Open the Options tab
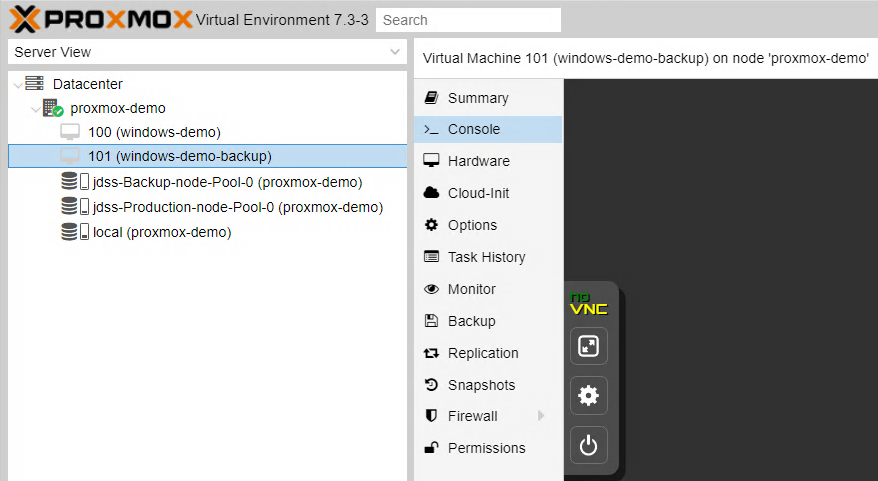Screen dimensions: 878x481 click(488, 225)
